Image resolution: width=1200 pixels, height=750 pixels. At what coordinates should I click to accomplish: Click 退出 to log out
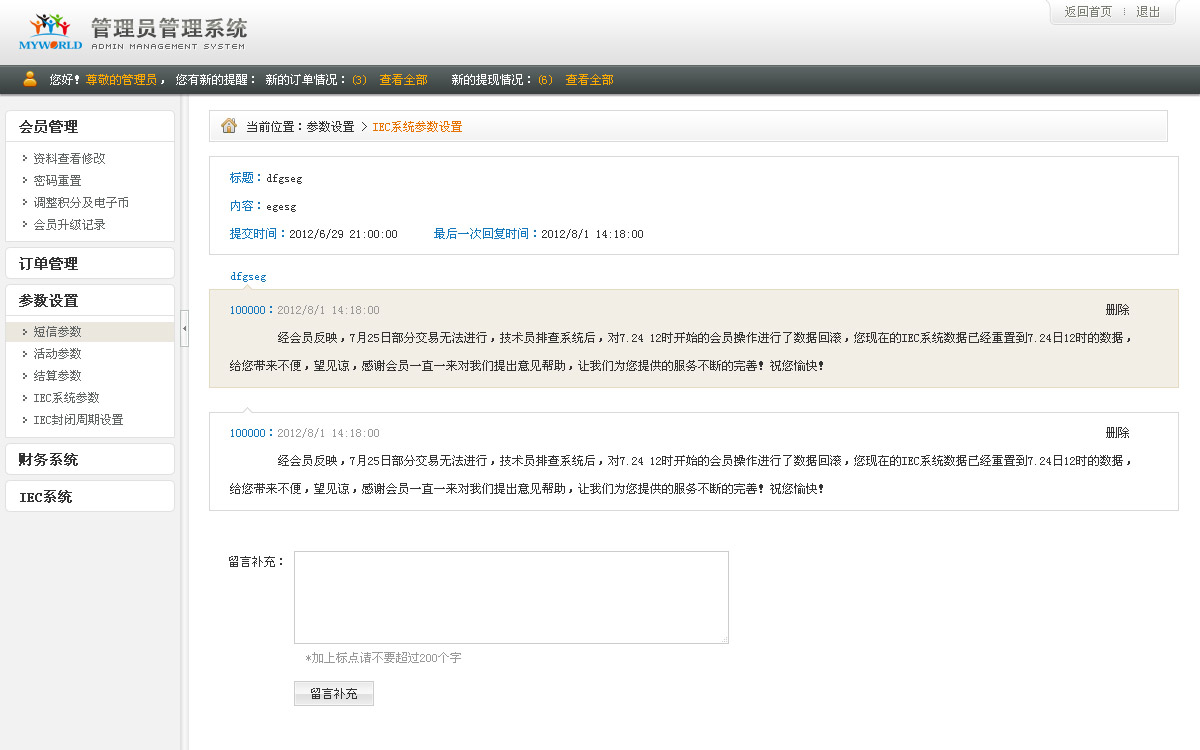1148,12
